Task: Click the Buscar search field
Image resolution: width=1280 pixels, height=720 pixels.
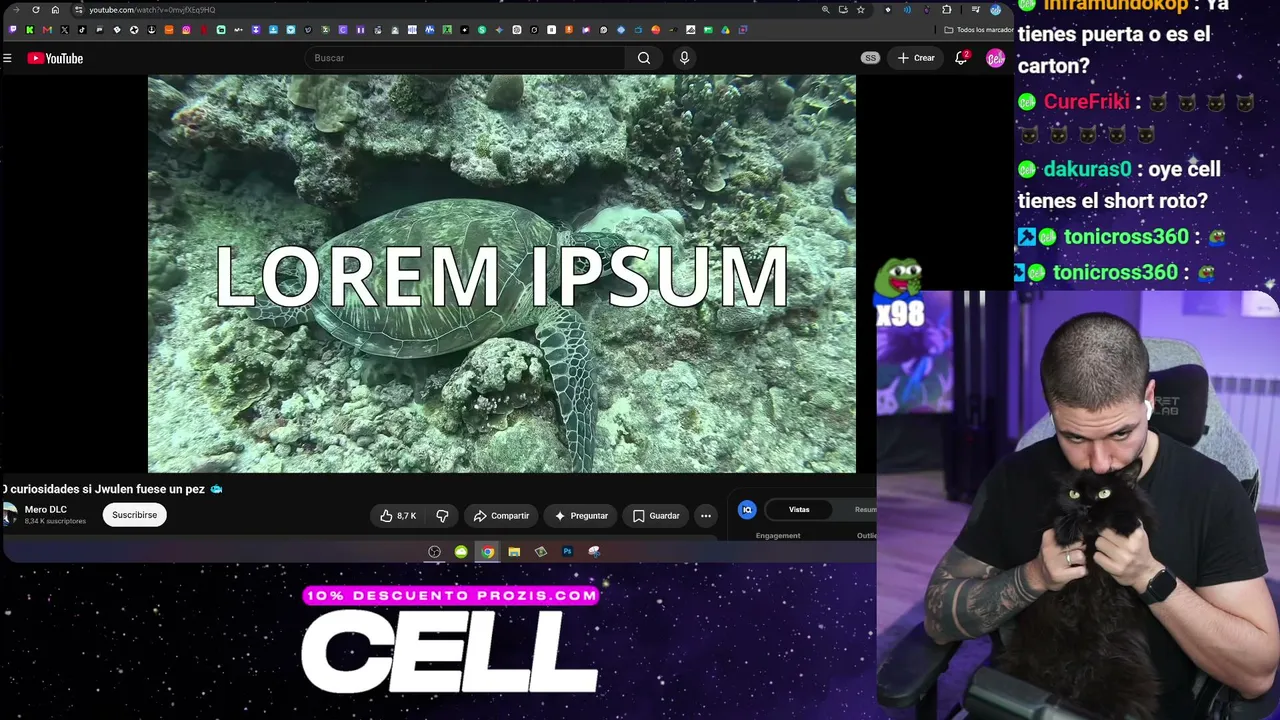Action: pos(465,58)
